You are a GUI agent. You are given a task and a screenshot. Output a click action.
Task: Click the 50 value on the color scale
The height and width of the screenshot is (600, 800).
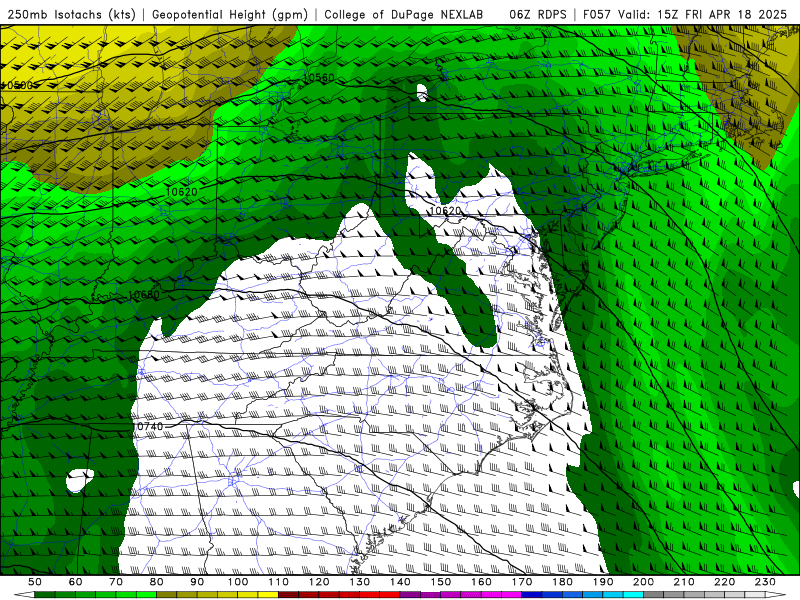[35, 582]
